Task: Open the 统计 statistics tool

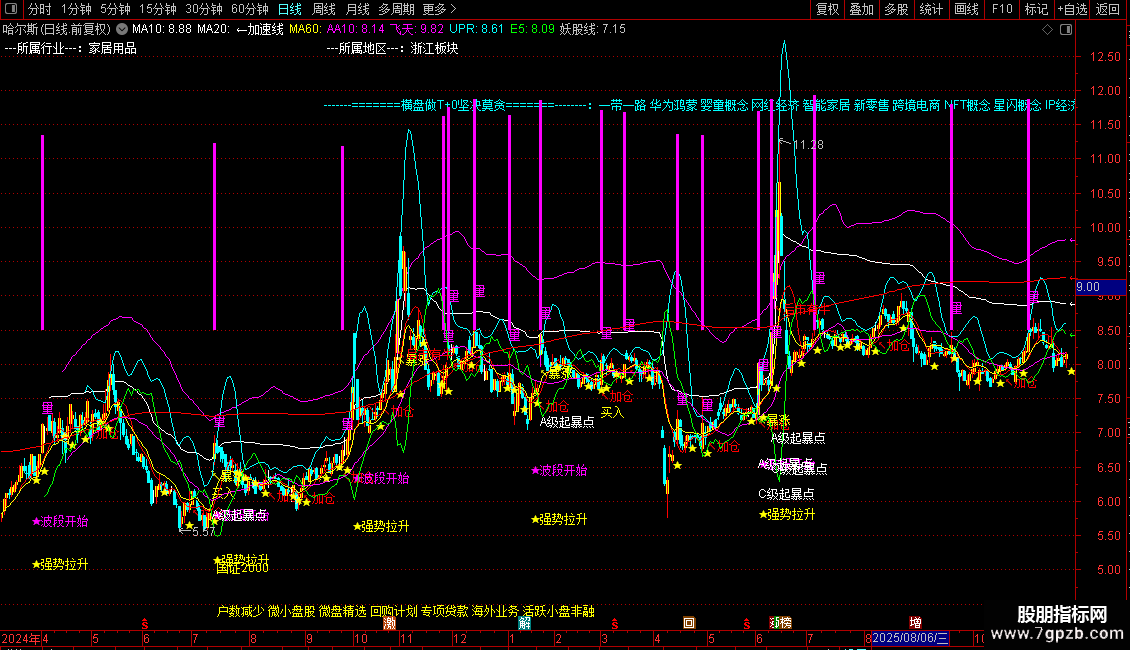Action: (930, 9)
